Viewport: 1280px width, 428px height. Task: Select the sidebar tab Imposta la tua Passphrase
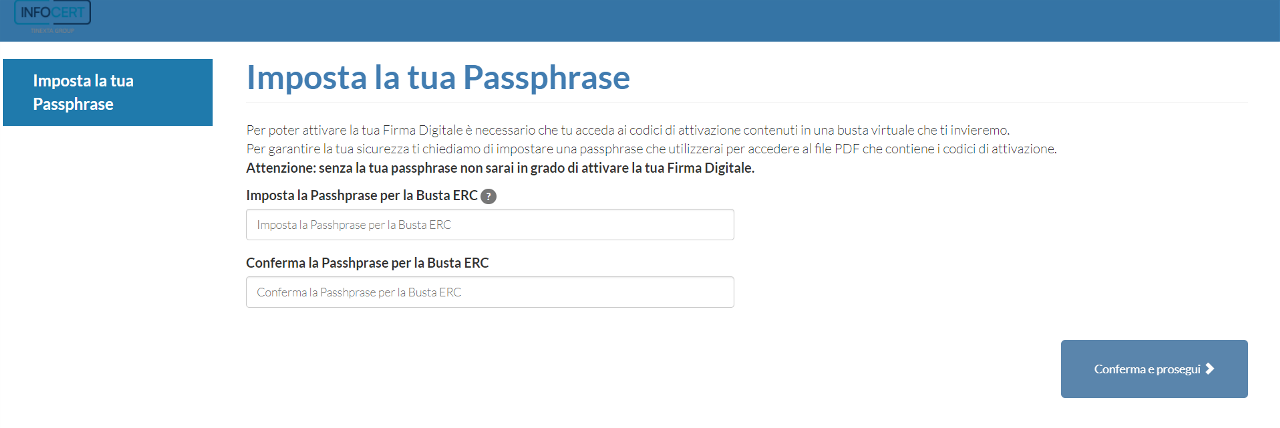pyautogui.click(x=108, y=92)
